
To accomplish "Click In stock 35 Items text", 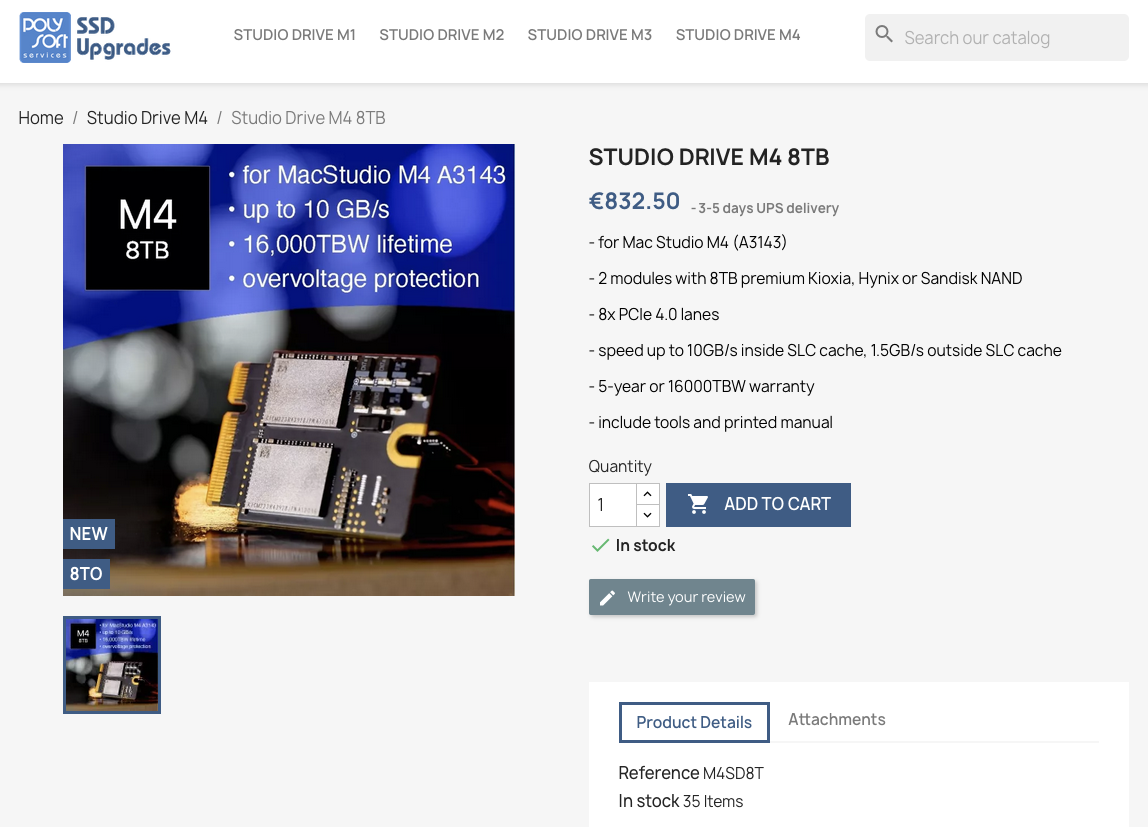I will [x=681, y=801].
